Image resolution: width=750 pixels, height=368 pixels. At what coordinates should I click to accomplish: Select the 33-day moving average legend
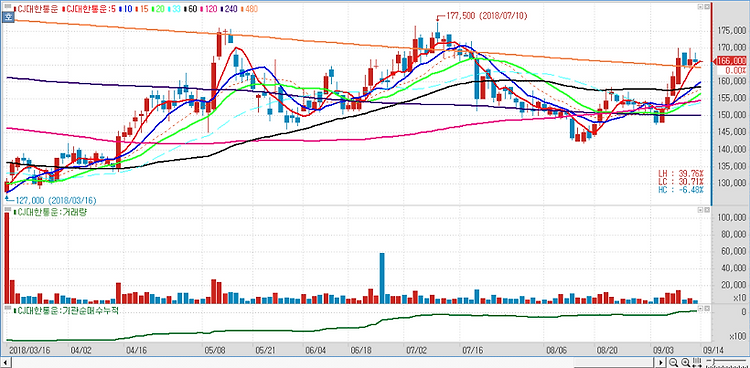(174, 9)
